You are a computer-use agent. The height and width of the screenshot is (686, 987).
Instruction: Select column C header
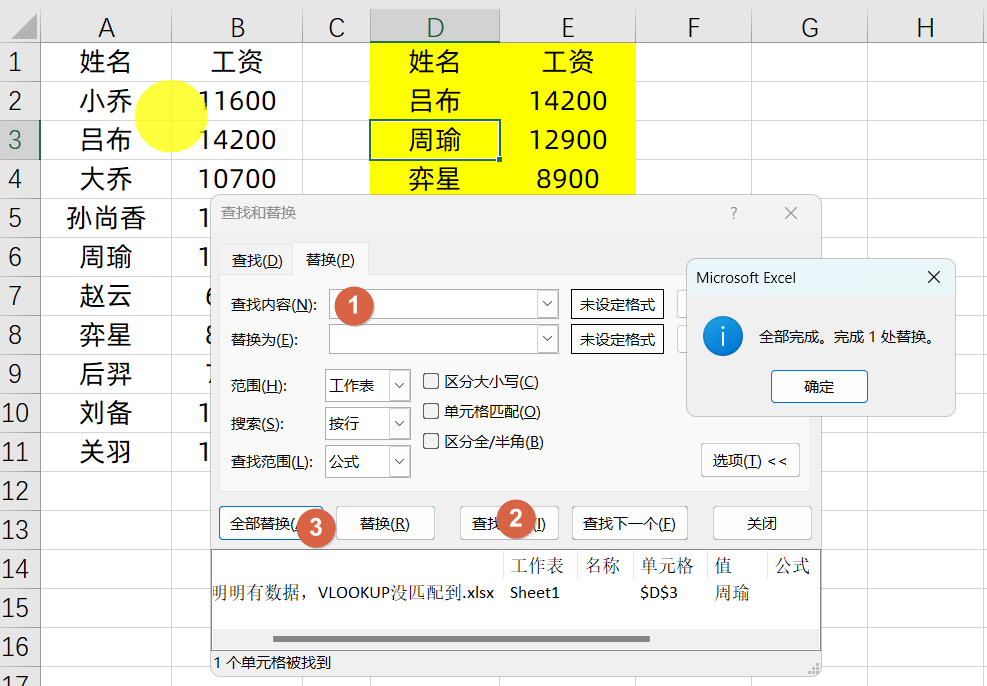point(336,27)
